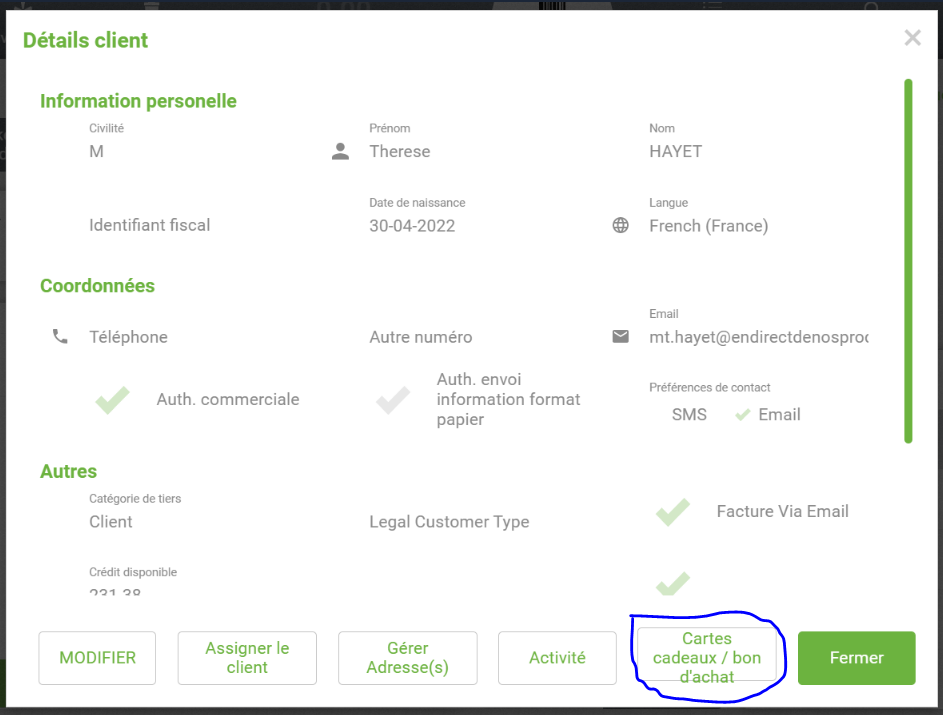Toggle the Auth. commerciale checkmark
Viewport: 943px width, 715px height.
(112, 399)
